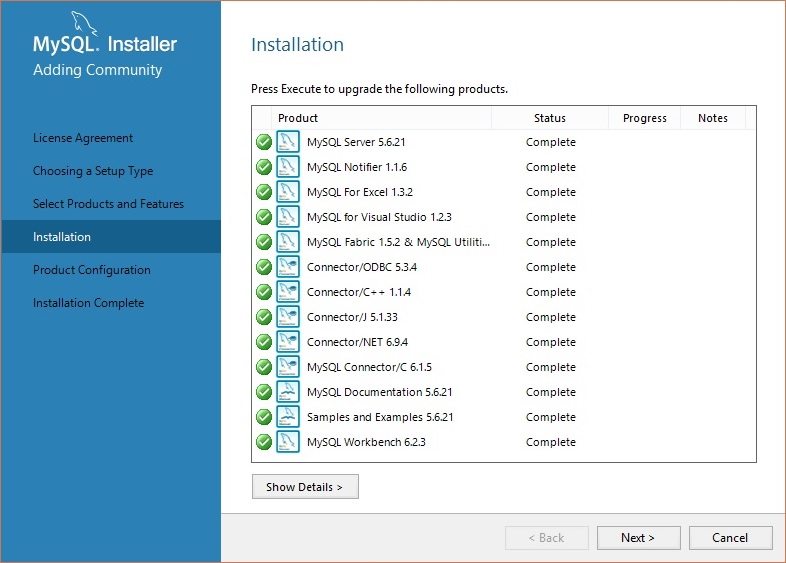The image size is (786, 563).
Task: Cancel the installer
Action: click(x=730, y=538)
